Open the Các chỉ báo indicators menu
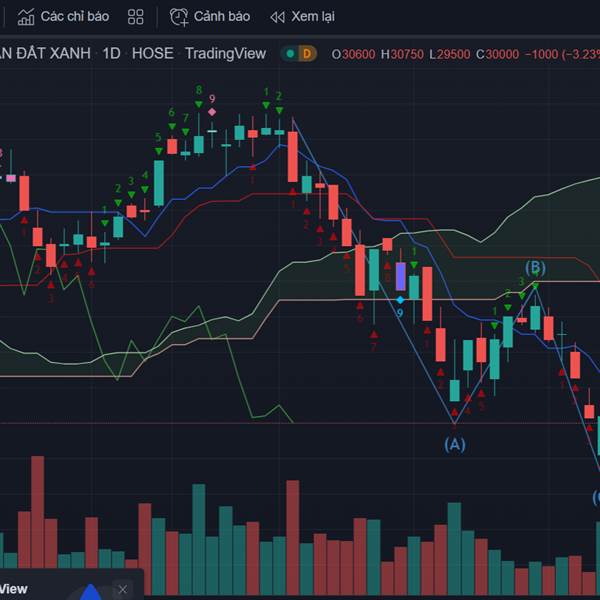Screen dimensions: 600x600 [63, 17]
